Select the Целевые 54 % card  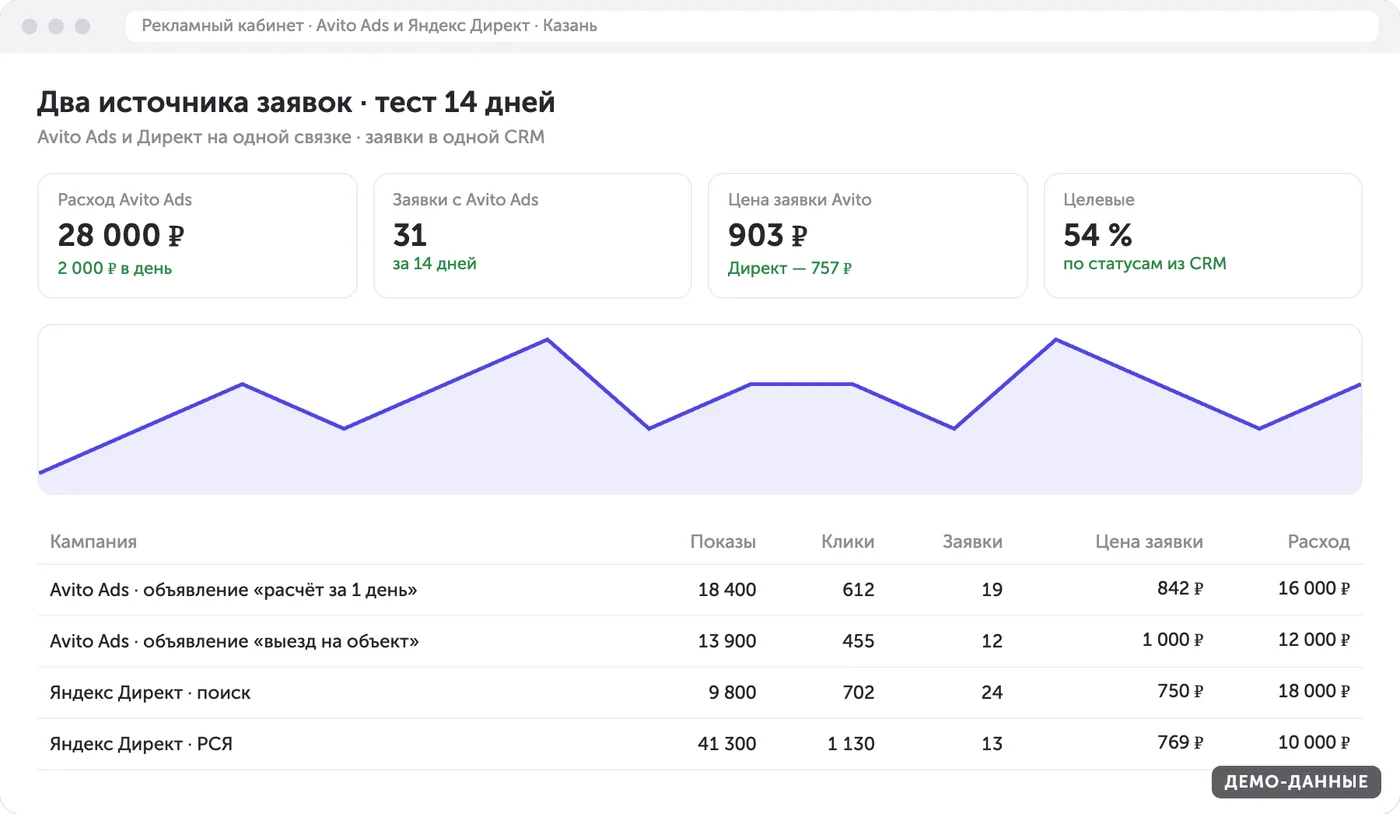(x=1203, y=236)
